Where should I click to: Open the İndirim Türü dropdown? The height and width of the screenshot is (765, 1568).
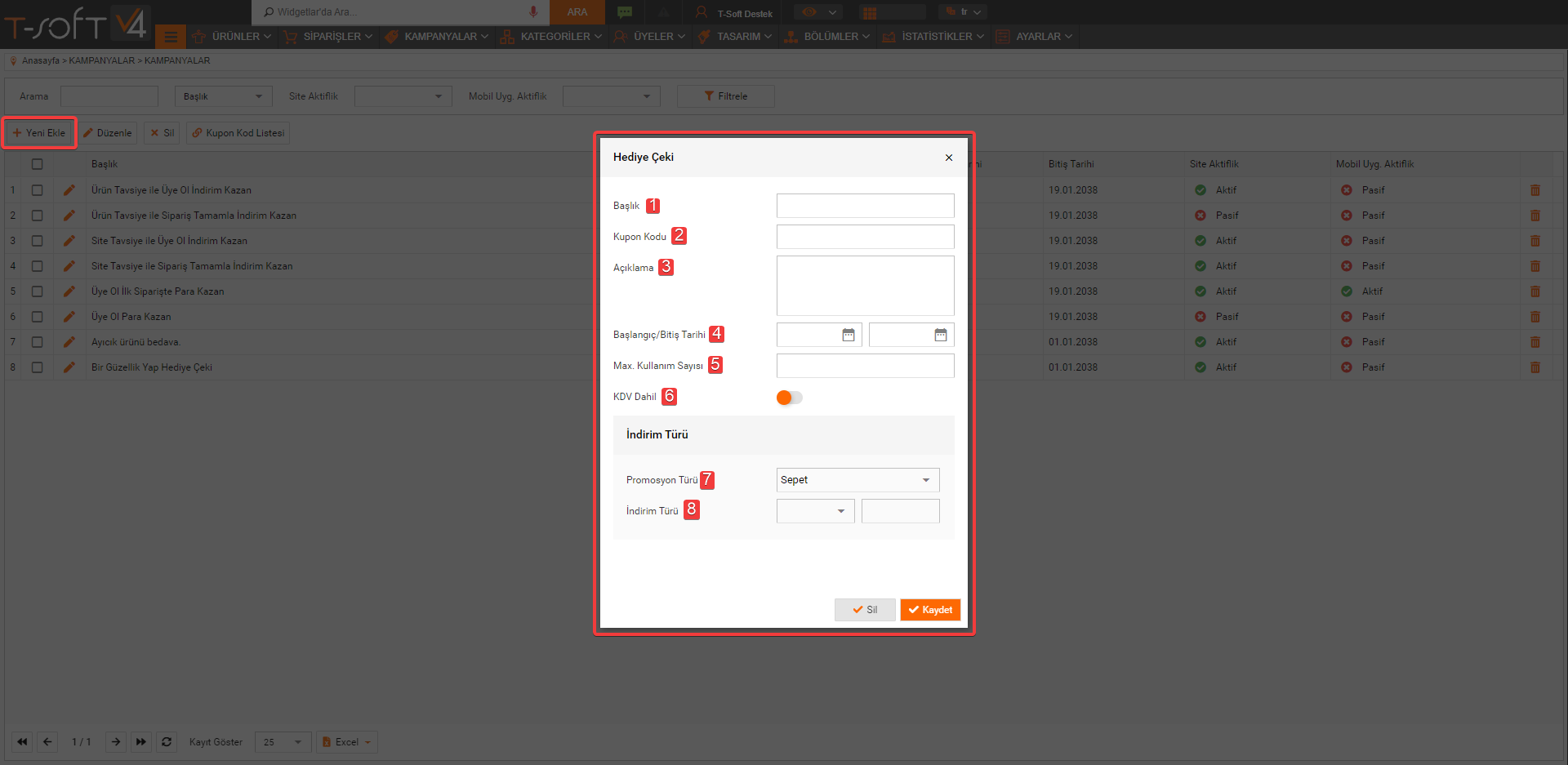tap(815, 511)
